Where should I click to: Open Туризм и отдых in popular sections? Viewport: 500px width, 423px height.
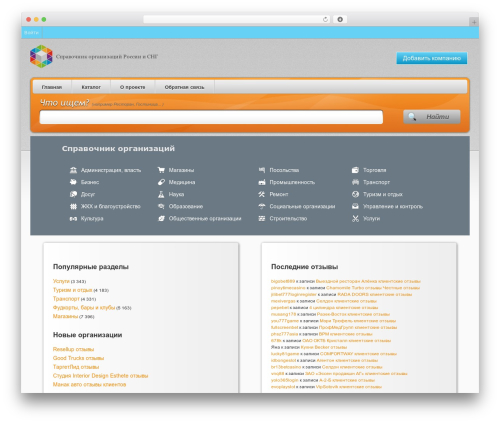point(72,290)
